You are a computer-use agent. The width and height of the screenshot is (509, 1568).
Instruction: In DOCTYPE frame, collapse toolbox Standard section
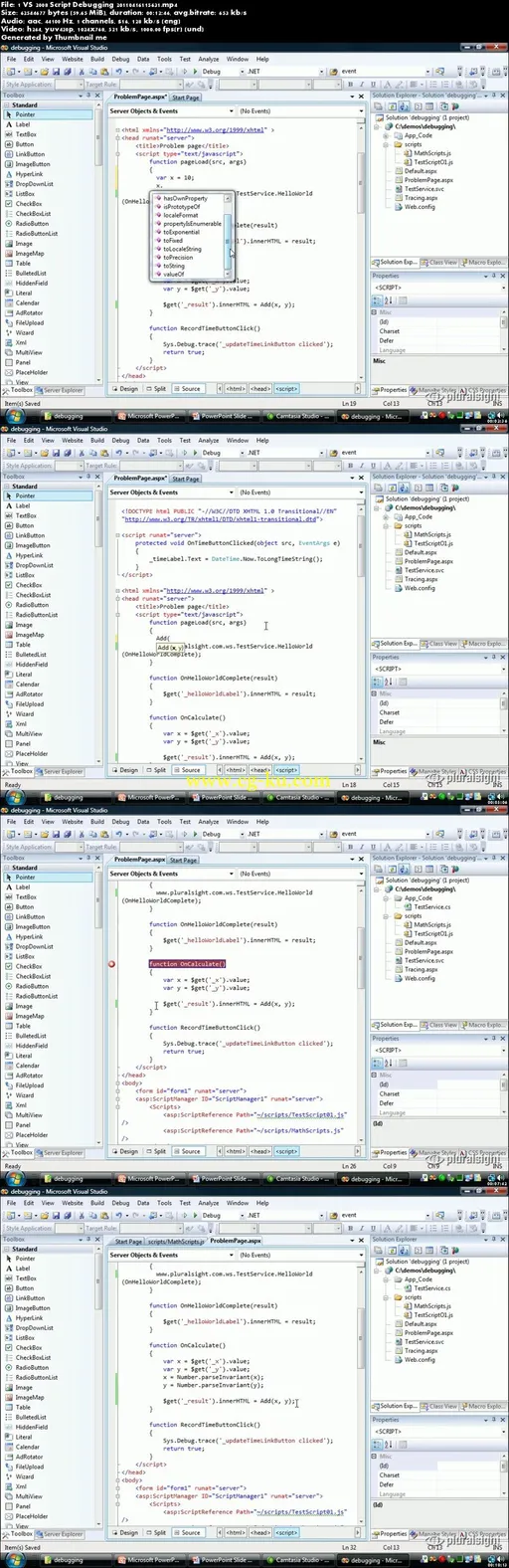[x=7, y=487]
